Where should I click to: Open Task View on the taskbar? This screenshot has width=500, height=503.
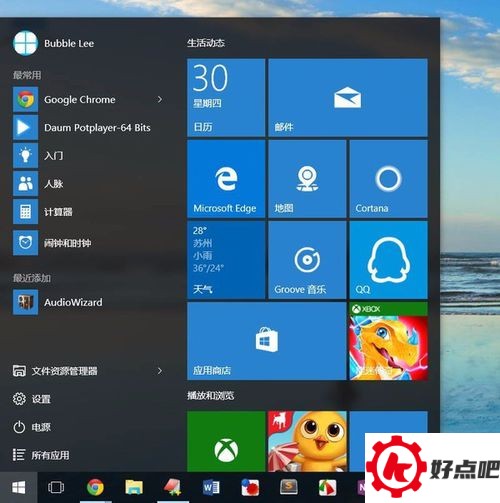point(56,488)
